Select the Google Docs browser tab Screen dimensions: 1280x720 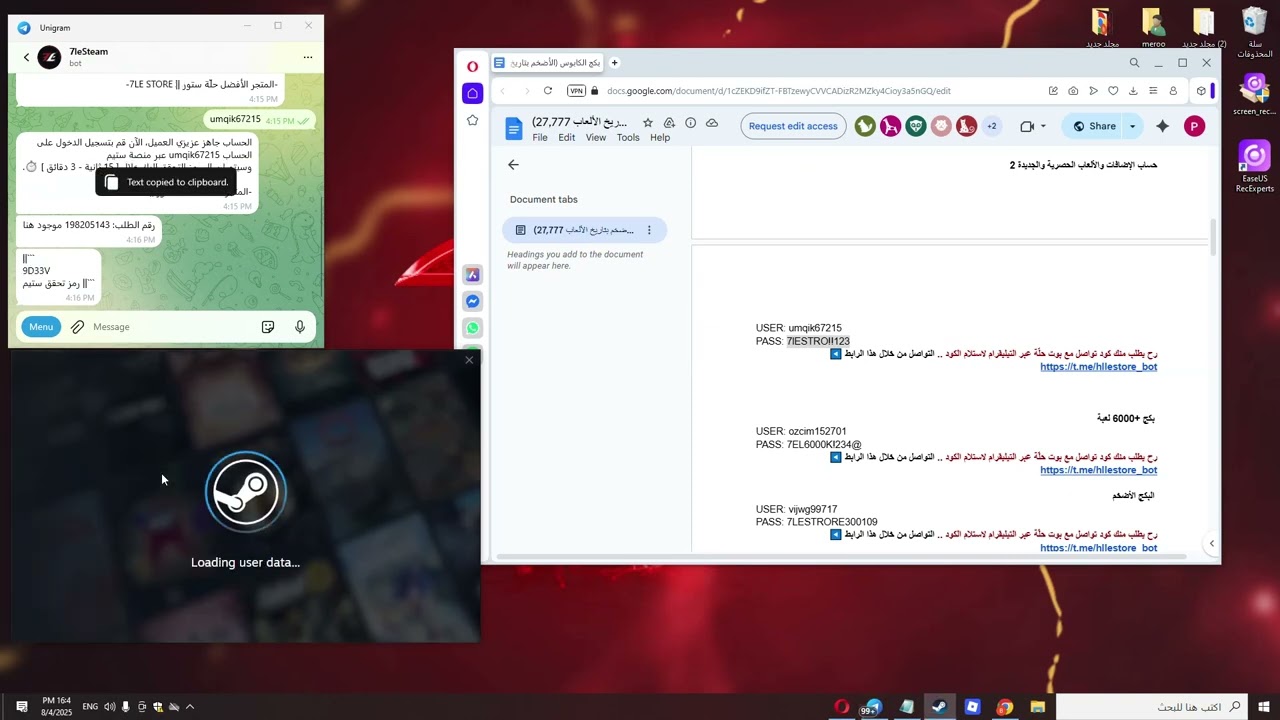click(x=548, y=63)
